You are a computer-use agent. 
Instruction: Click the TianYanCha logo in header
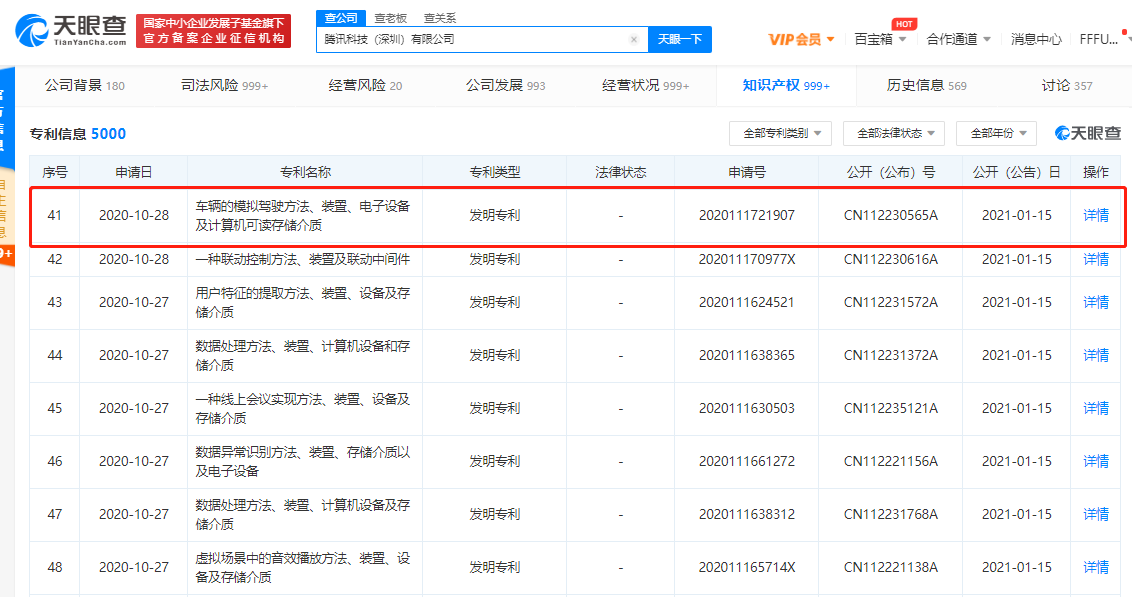[x=70, y=31]
